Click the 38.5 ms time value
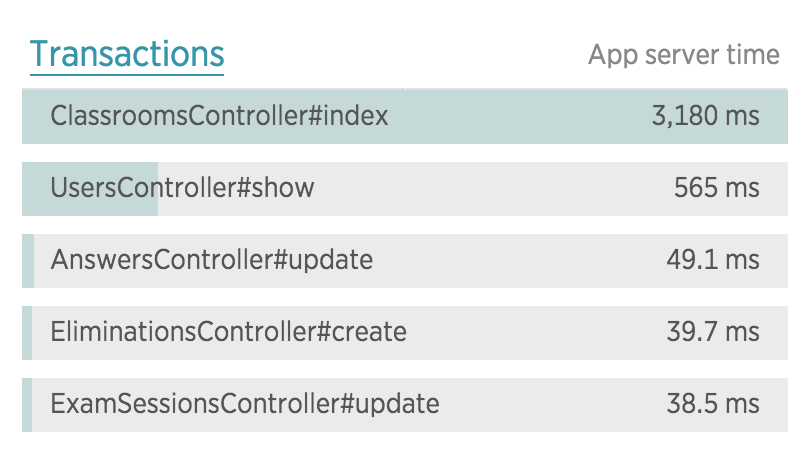The image size is (810, 454). coord(713,404)
